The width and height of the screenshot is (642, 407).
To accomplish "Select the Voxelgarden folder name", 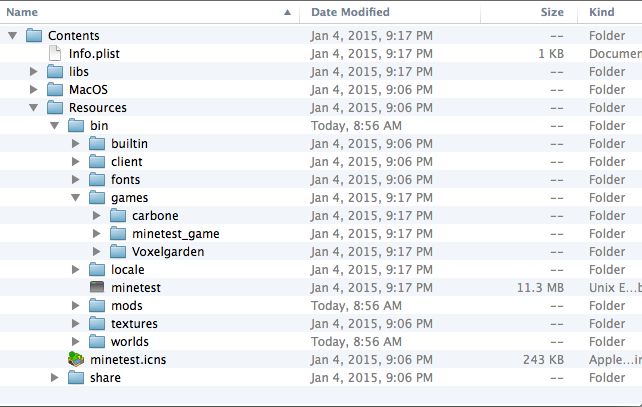I will tap(168, 252).
